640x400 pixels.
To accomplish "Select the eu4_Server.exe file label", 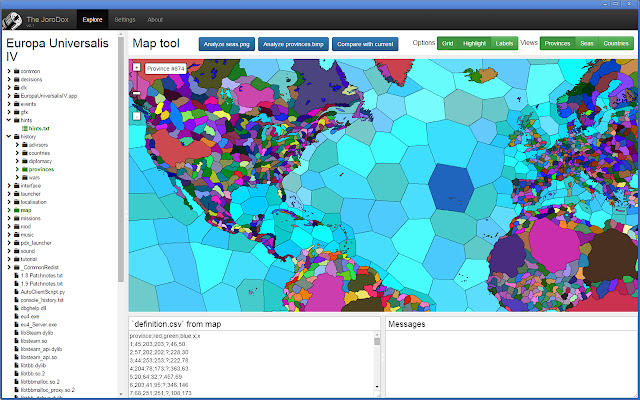I will coord(39,324).
